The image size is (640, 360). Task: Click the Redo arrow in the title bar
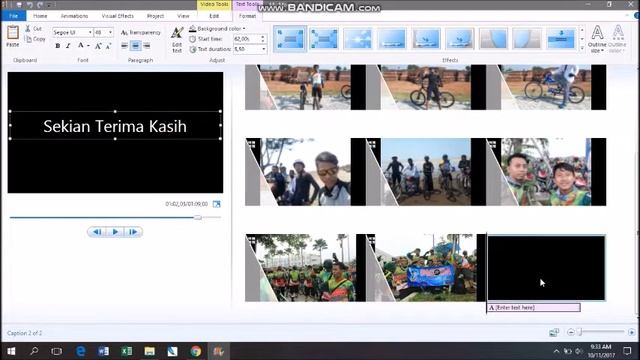click(x=40, y=5)
